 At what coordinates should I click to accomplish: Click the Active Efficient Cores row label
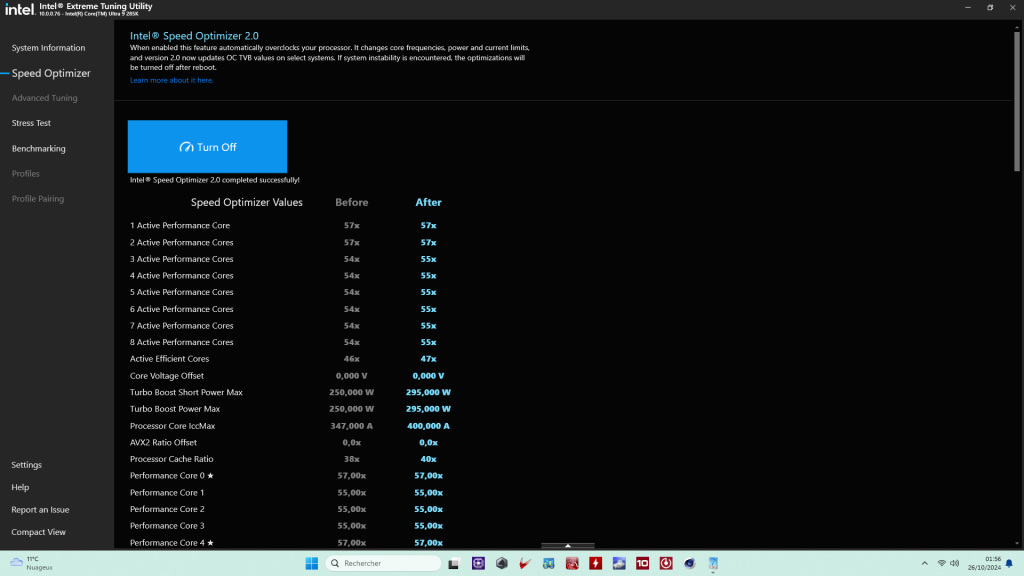(x=169, y=359)
